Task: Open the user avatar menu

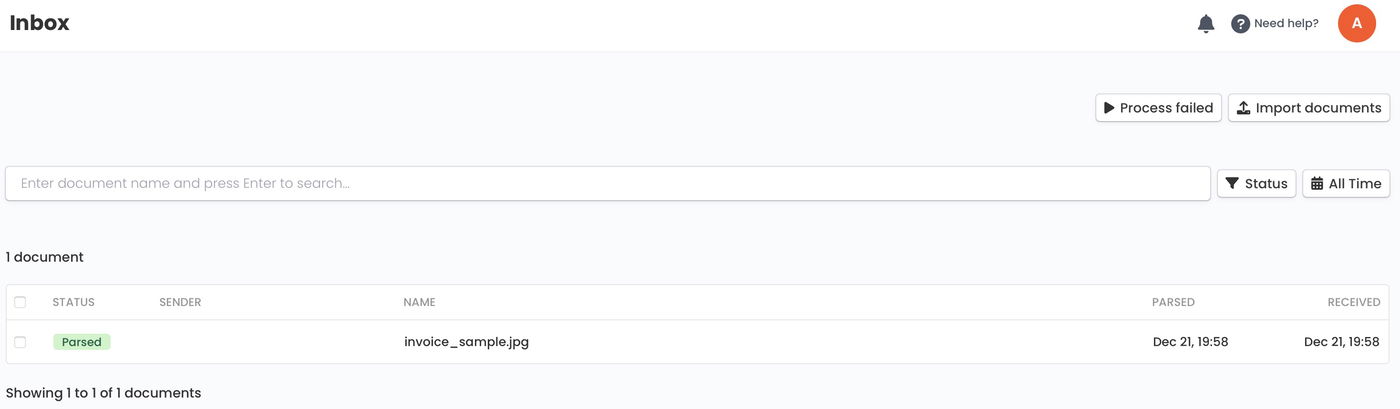Action: (x=1357, y=23)
